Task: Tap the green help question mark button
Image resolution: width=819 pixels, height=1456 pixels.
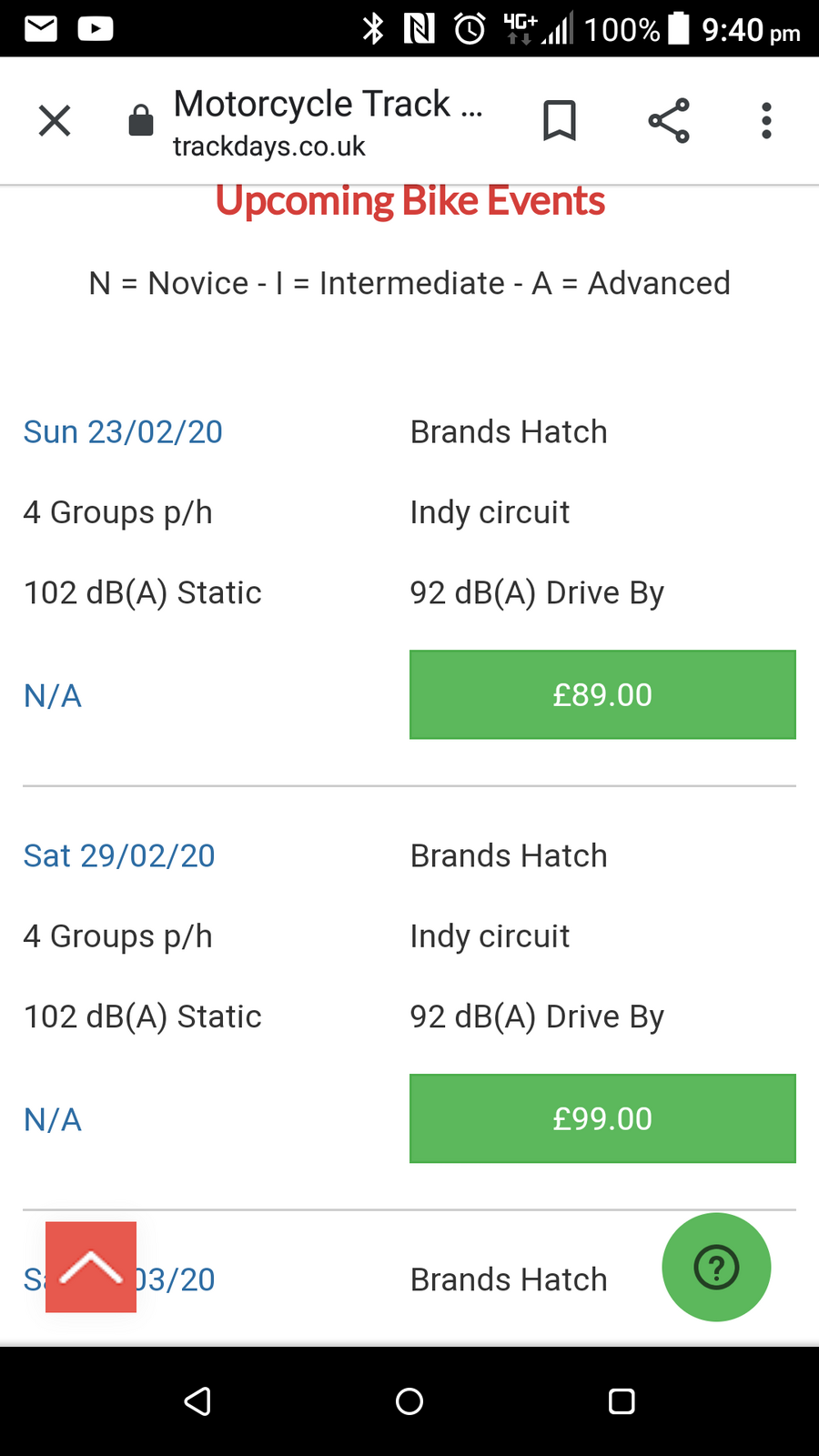Action: click(x=716, y=1267)
